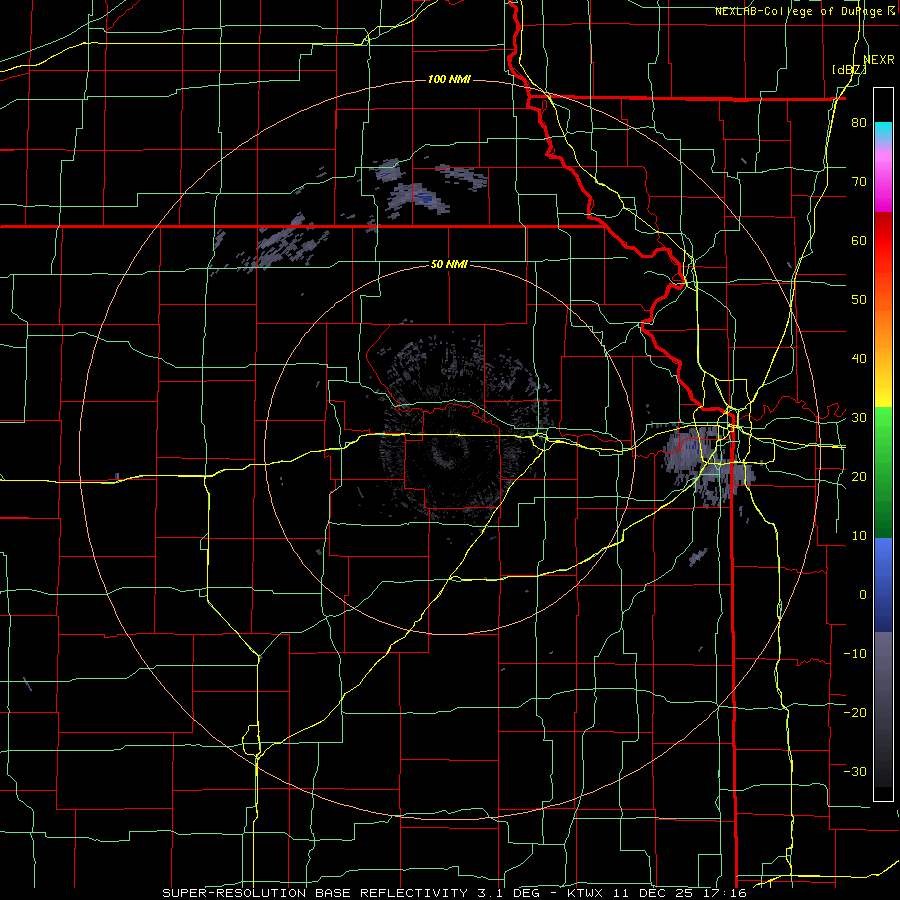Image resolution: width=900 pixels, height=900 pixels.
Task: Click the 50 NMI range ring label
Action: point(449,265)
